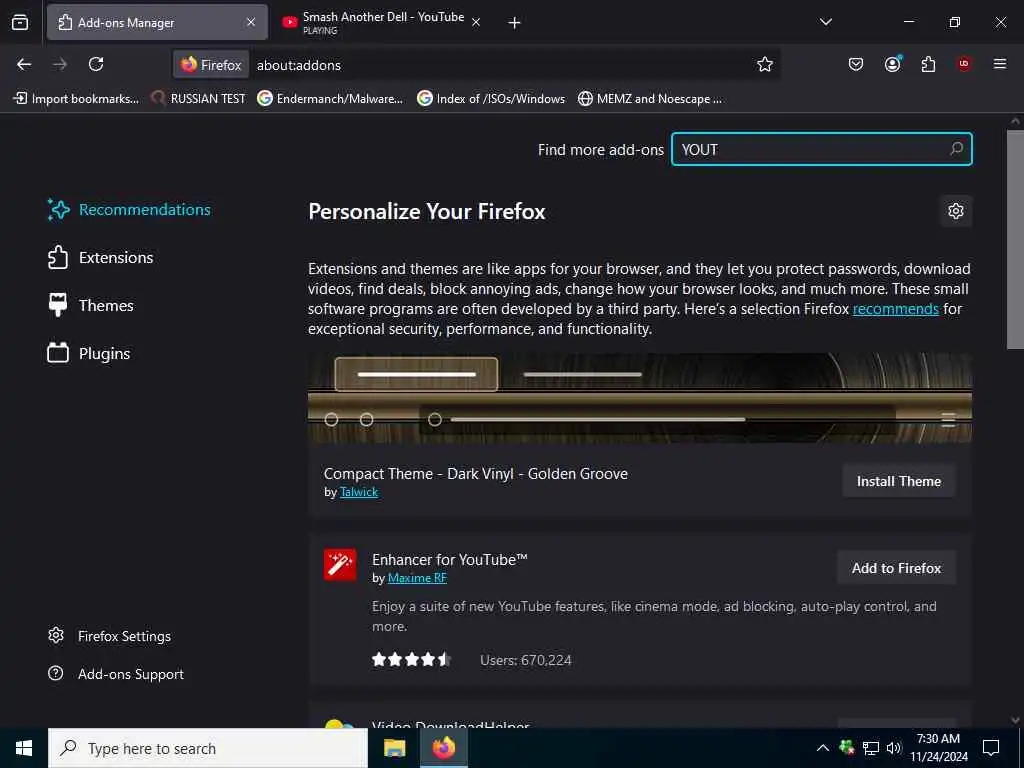Open the volume tray icon

point(894,748)
